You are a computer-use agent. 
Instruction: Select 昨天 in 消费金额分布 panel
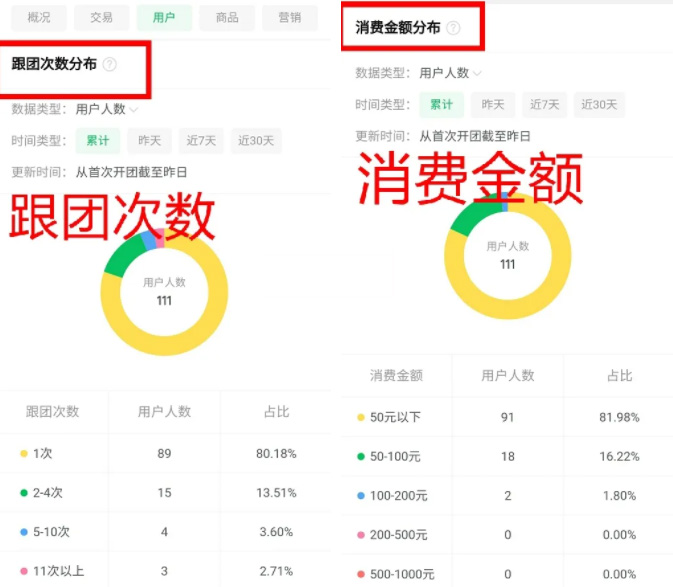tap(493, 105)
